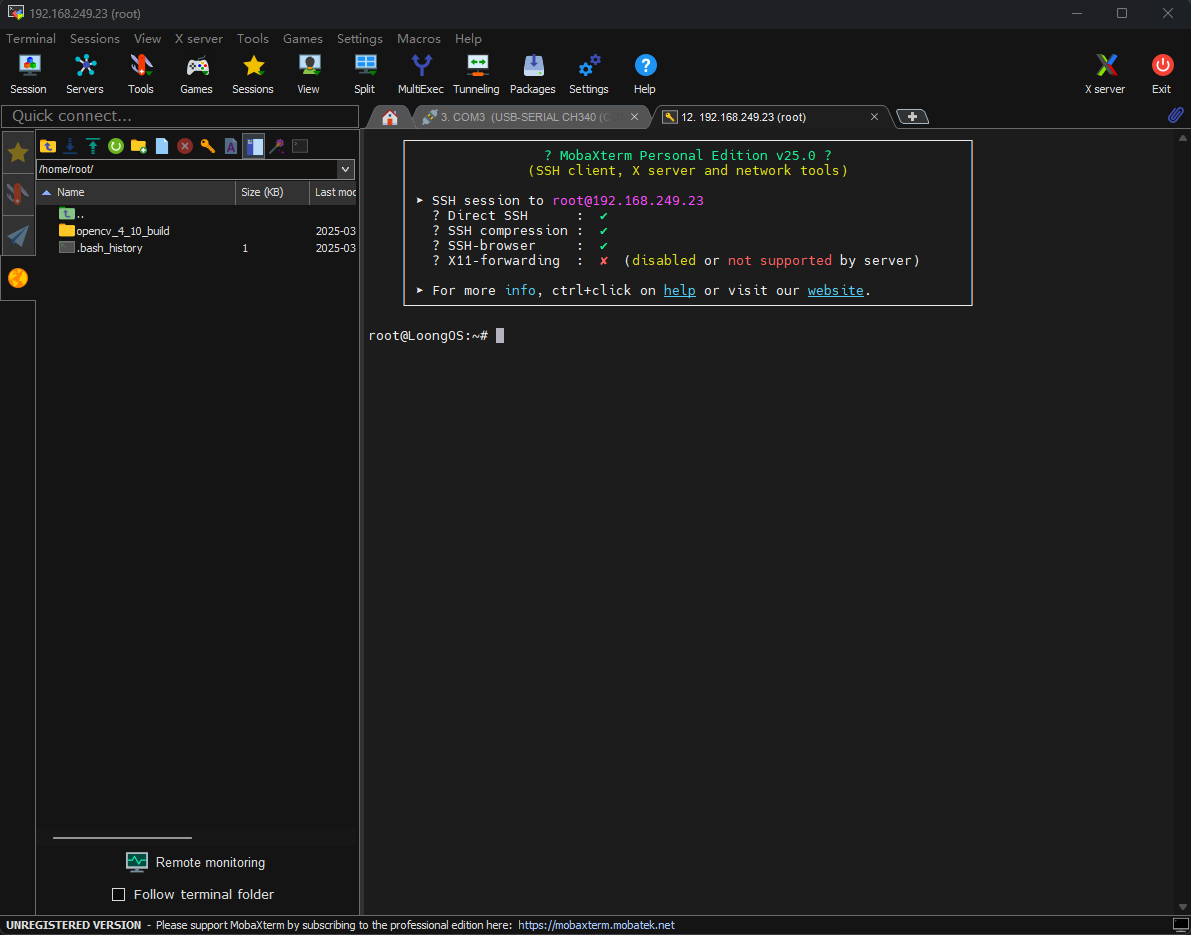Open the Settings gear toolbar icon

pos(589,74)
